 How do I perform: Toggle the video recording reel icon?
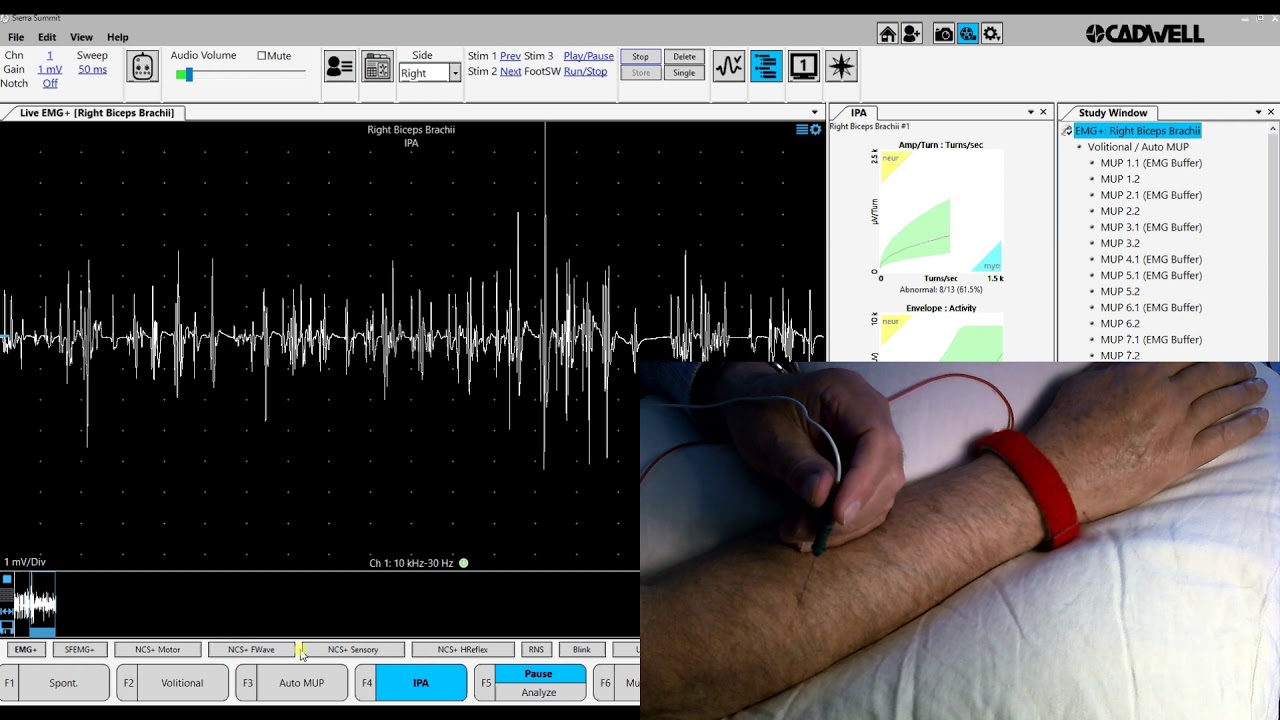967,34
